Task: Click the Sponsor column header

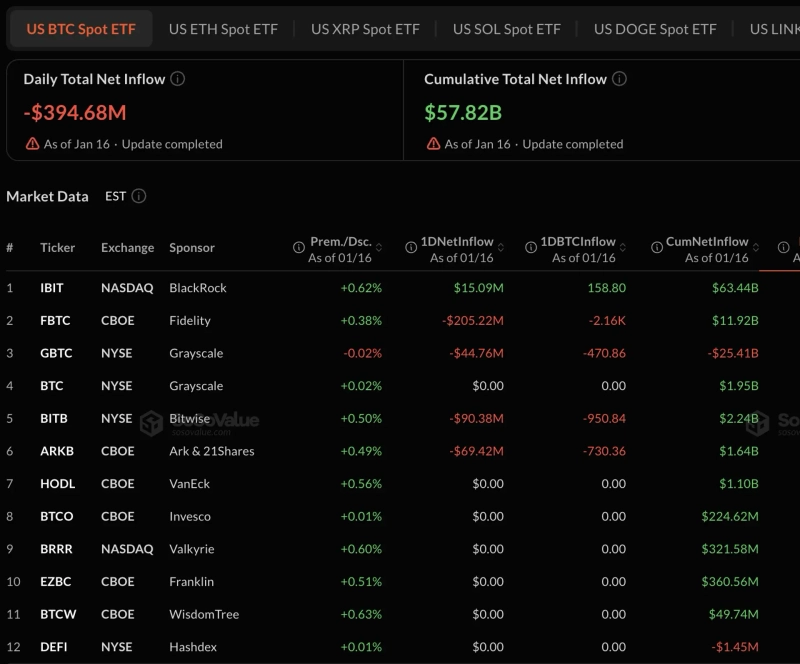Action: click(192, 248)
